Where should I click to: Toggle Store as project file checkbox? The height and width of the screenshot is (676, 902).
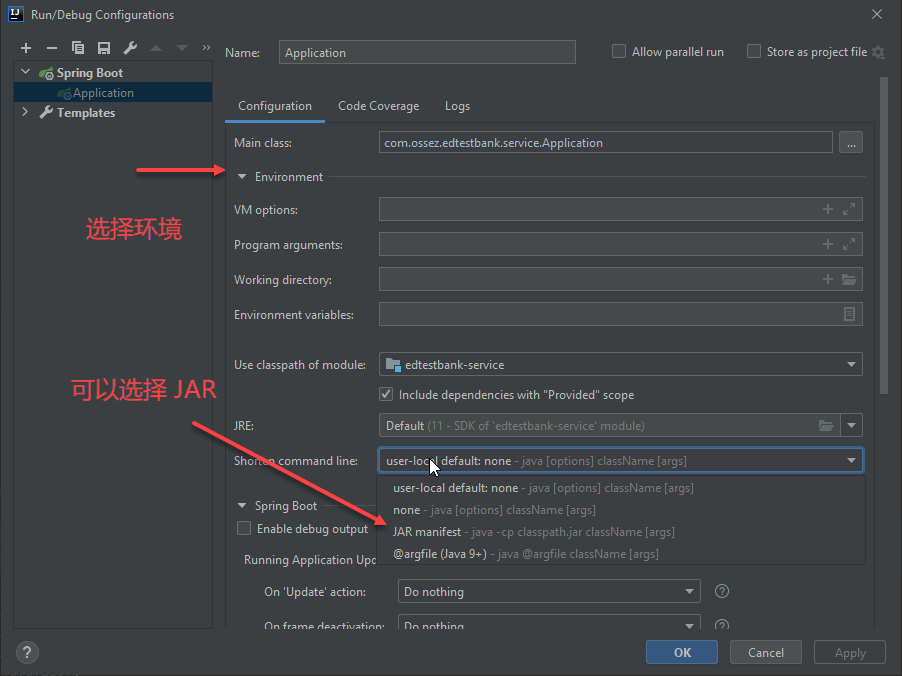pyautogui.click(x=754, y=52)
